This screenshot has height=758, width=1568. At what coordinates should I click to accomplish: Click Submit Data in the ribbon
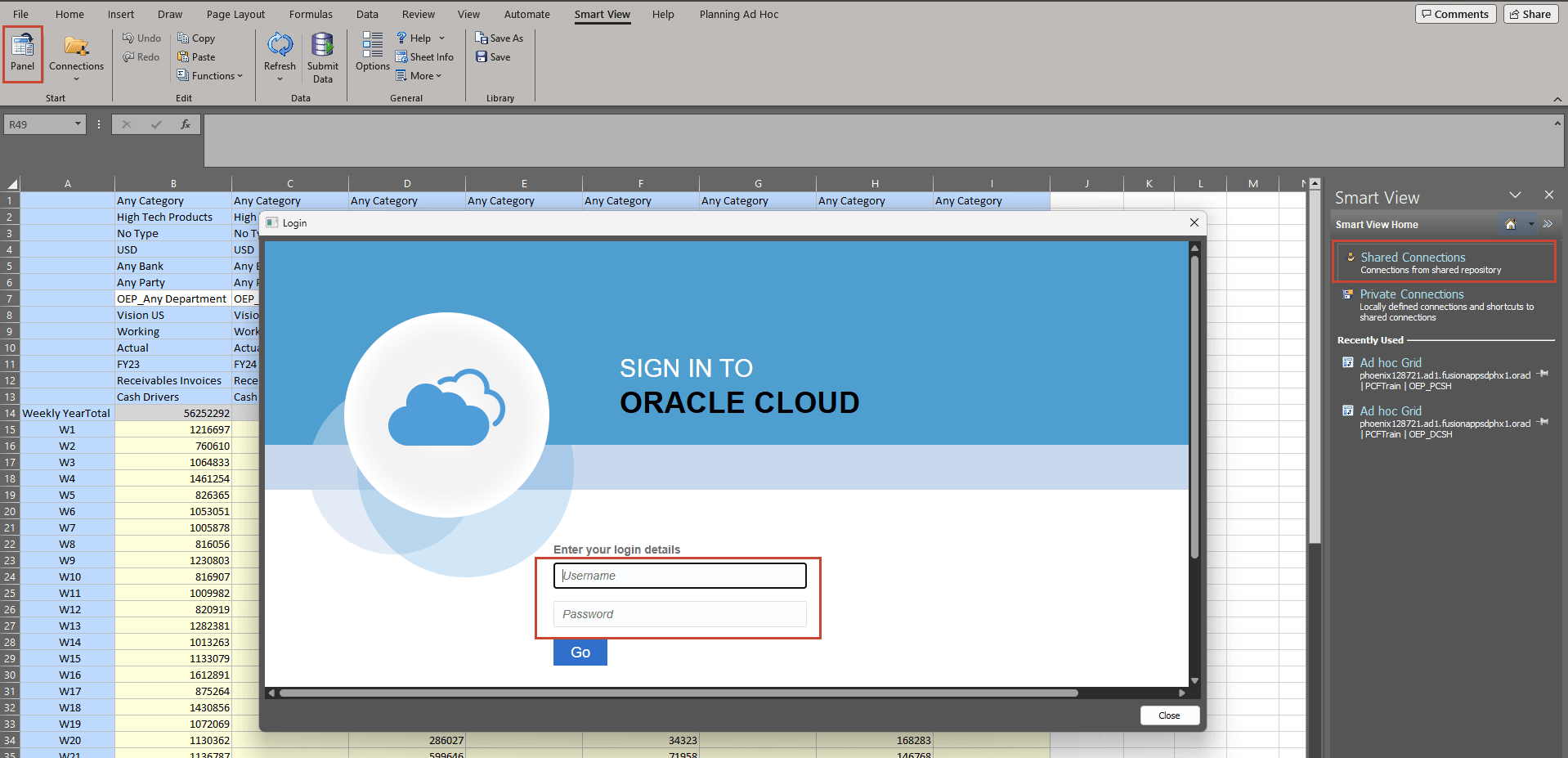coord(323,57)
